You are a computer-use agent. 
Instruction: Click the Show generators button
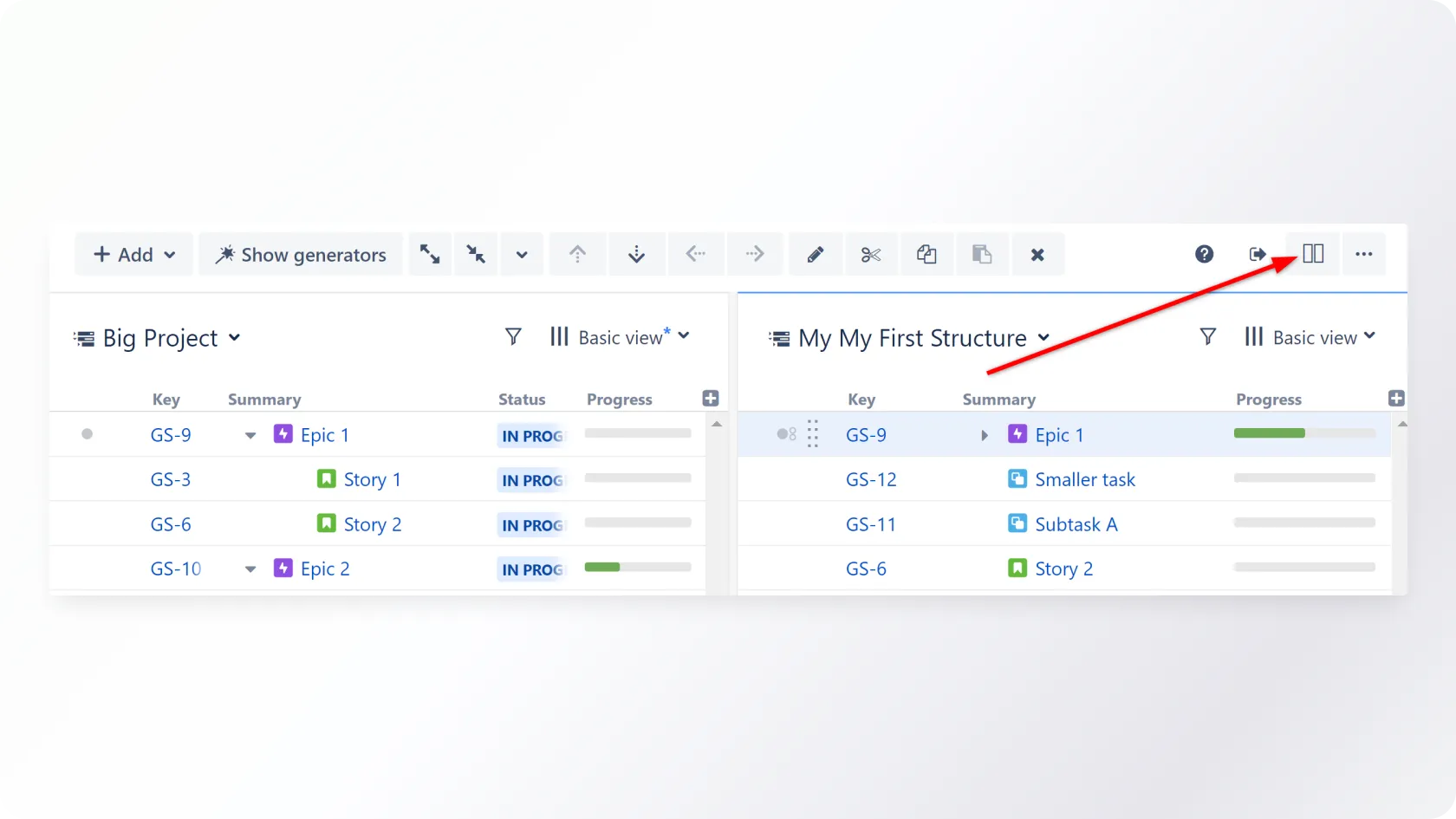(301, 254)
